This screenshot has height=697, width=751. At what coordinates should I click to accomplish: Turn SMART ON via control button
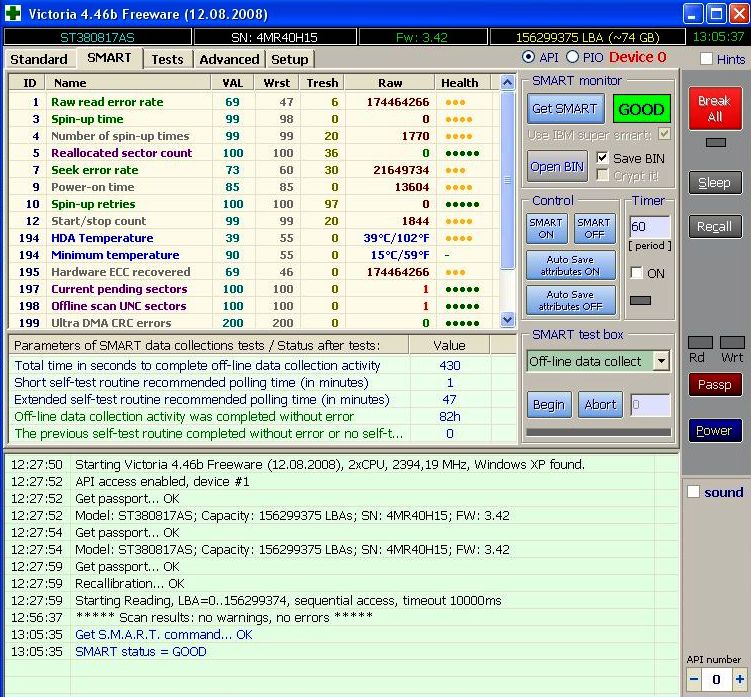tap(546, 229)
